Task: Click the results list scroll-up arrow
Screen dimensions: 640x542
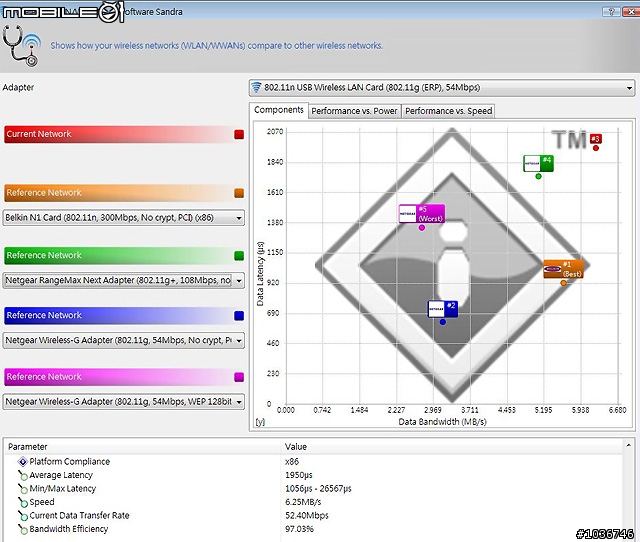Action: 629,445
